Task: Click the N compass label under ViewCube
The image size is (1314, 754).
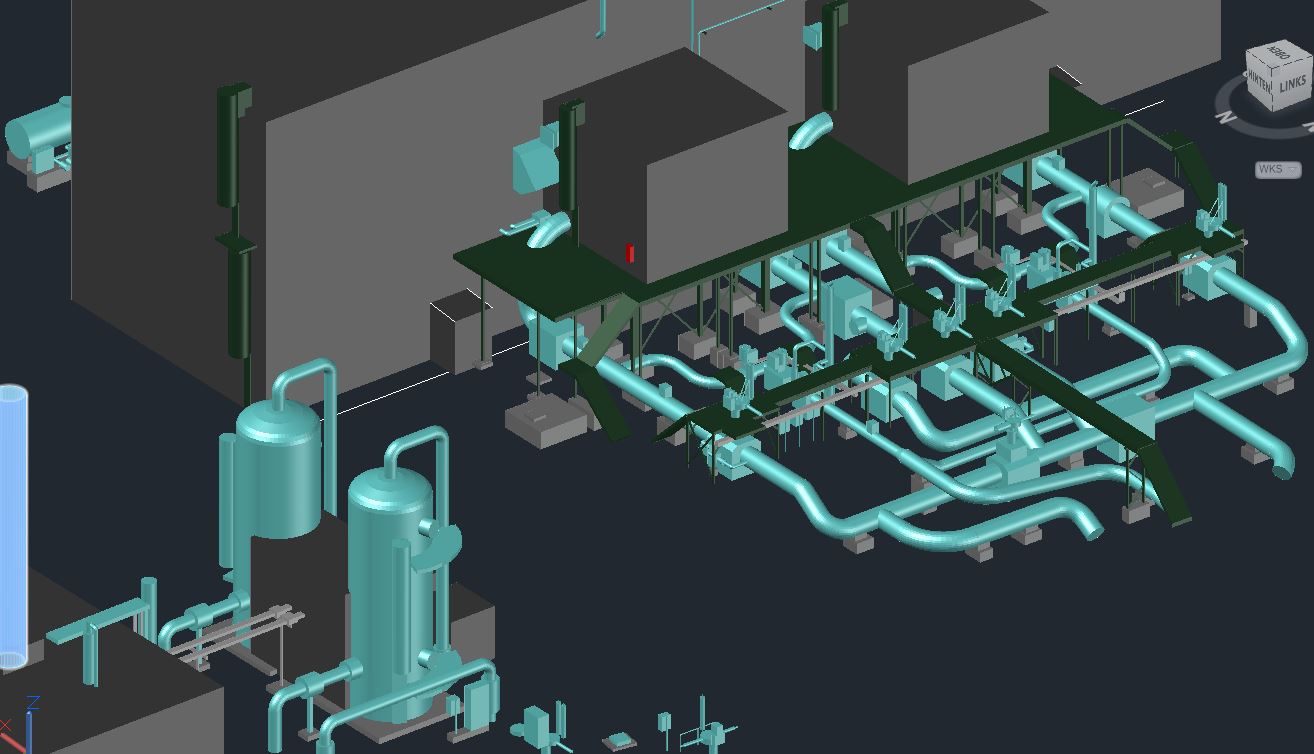Action: (1223, 117)
